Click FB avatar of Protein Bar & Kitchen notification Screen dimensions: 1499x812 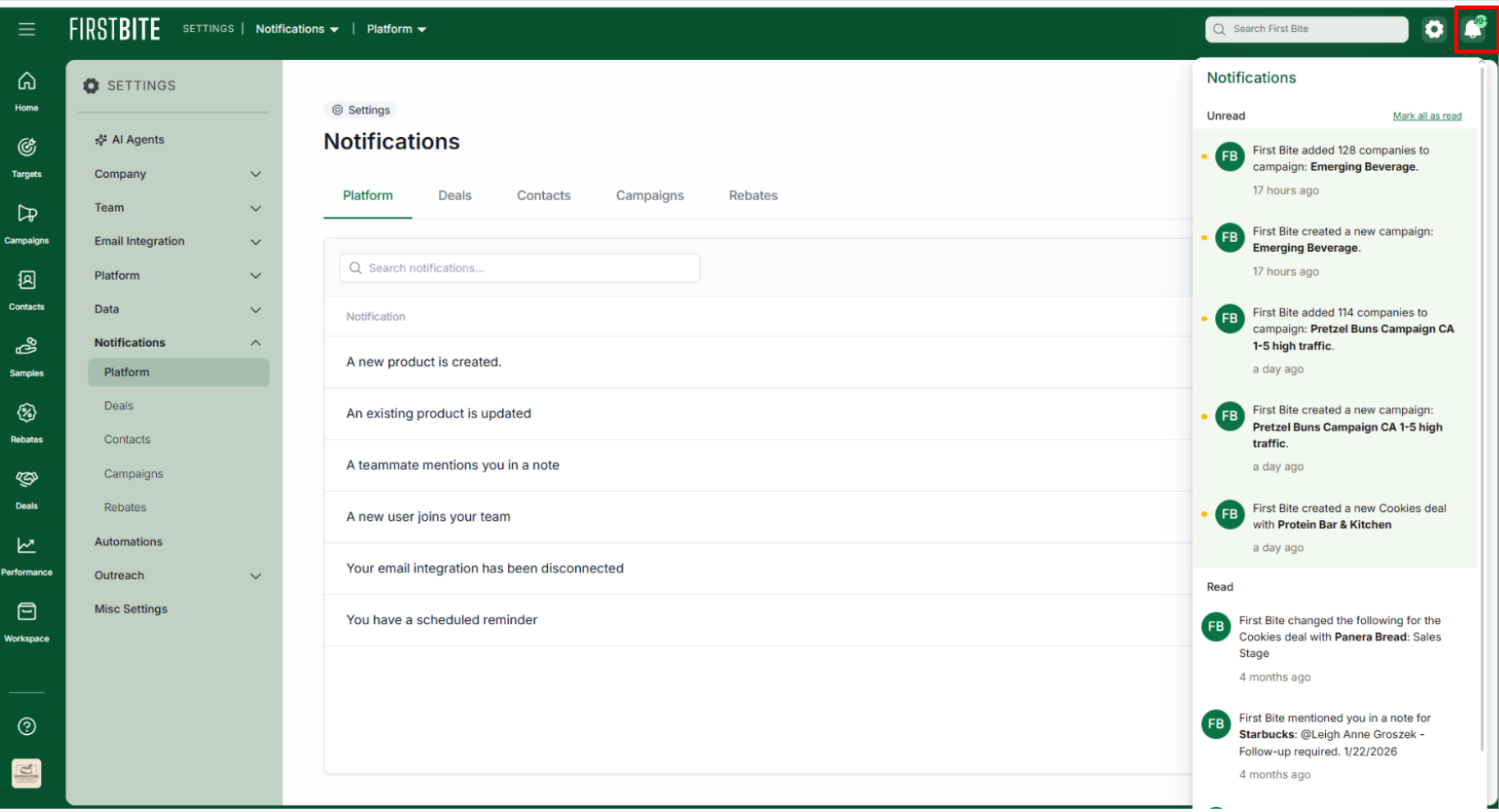pyautogui.click(x=1229, y=514)
